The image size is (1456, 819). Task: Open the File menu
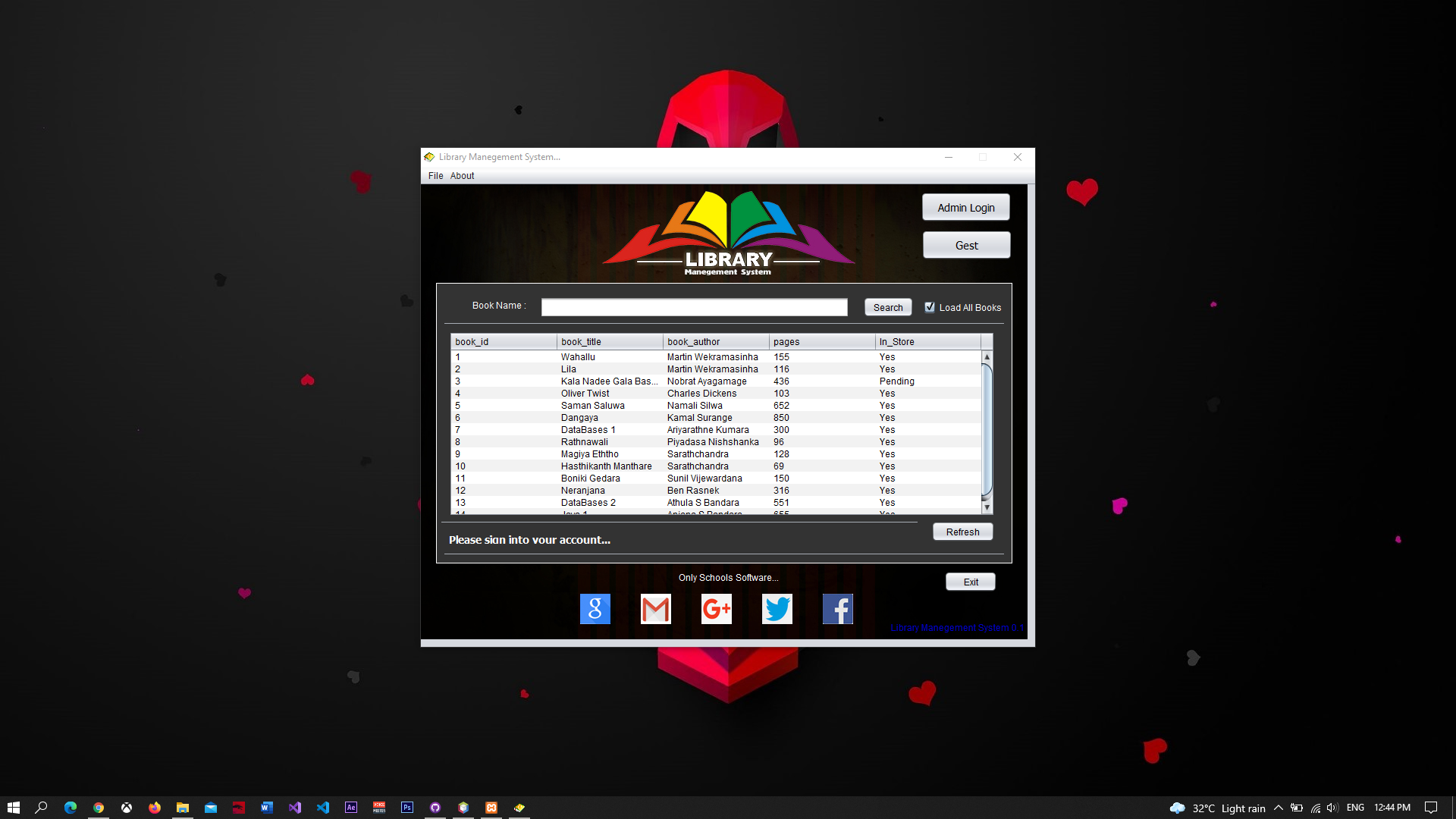pyautogui.click(x=435, y=175)
